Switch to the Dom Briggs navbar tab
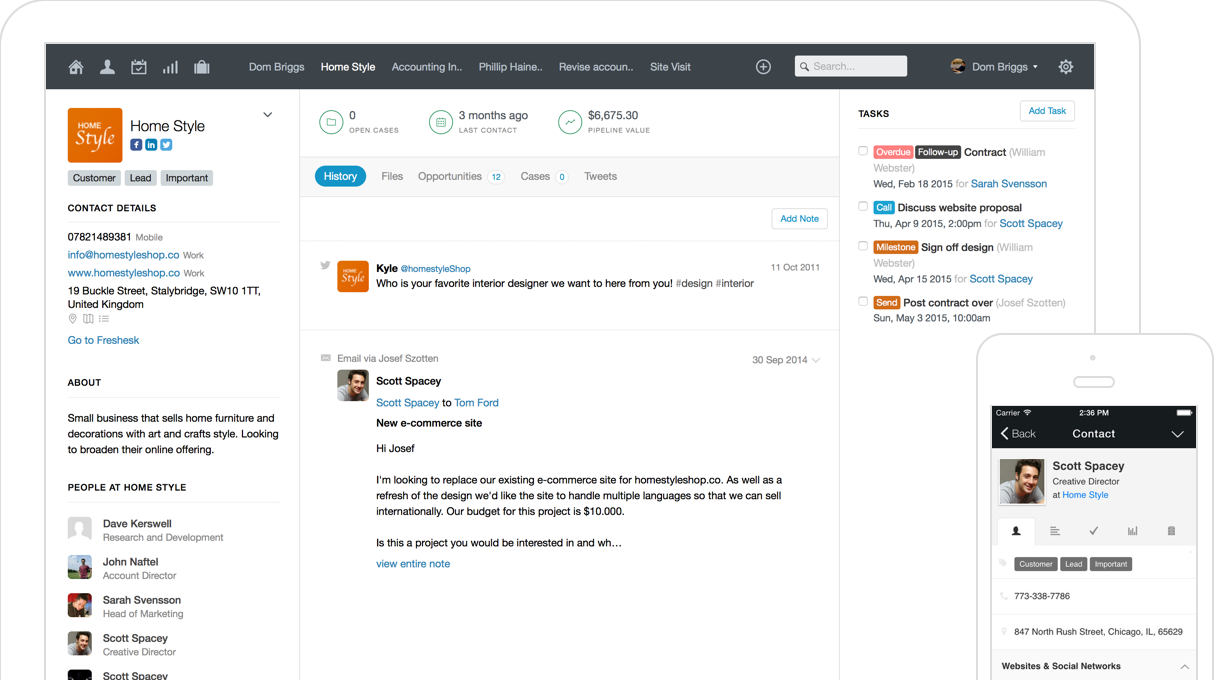 (276, 67)
